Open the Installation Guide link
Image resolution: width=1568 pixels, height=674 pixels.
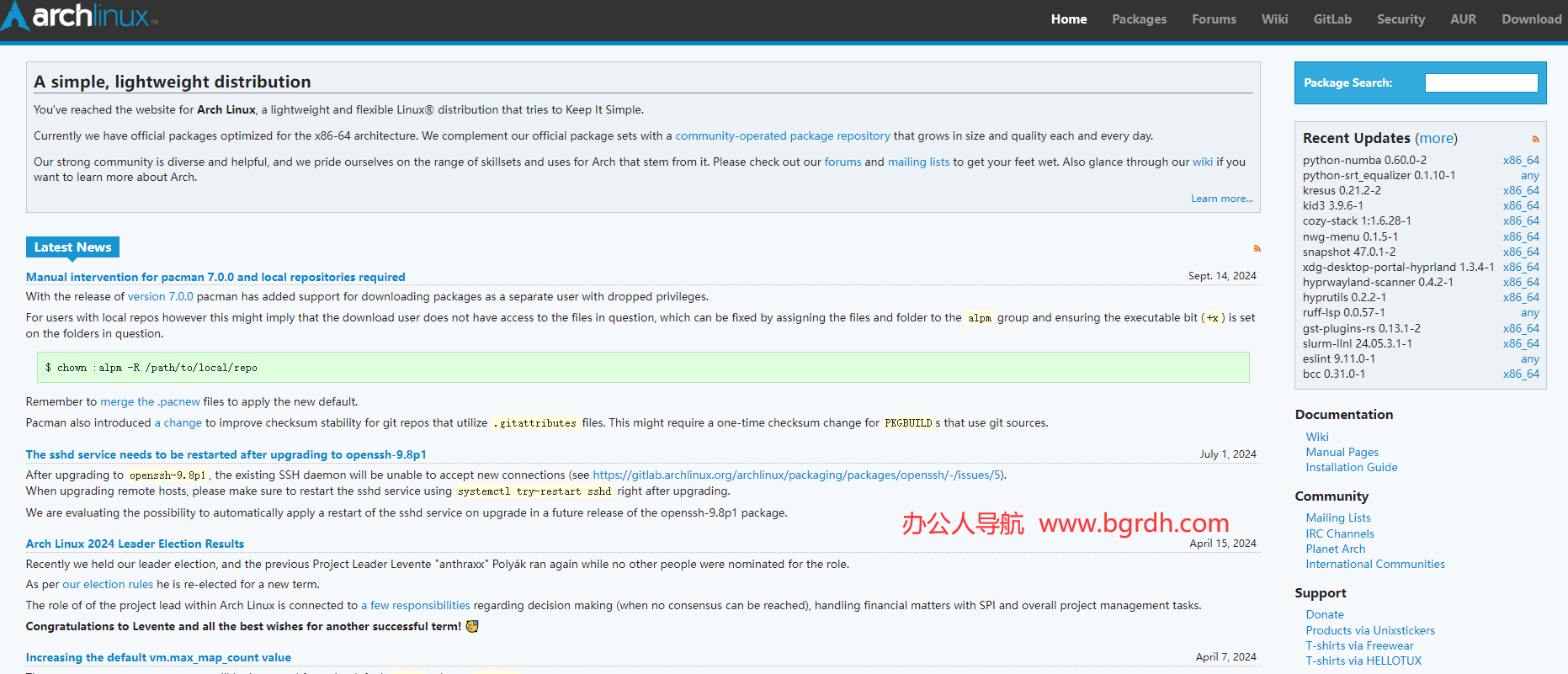1351,467
